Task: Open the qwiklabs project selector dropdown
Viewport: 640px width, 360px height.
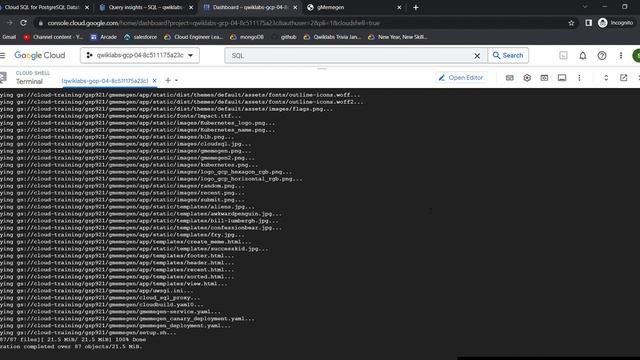Action: (140, 56)
